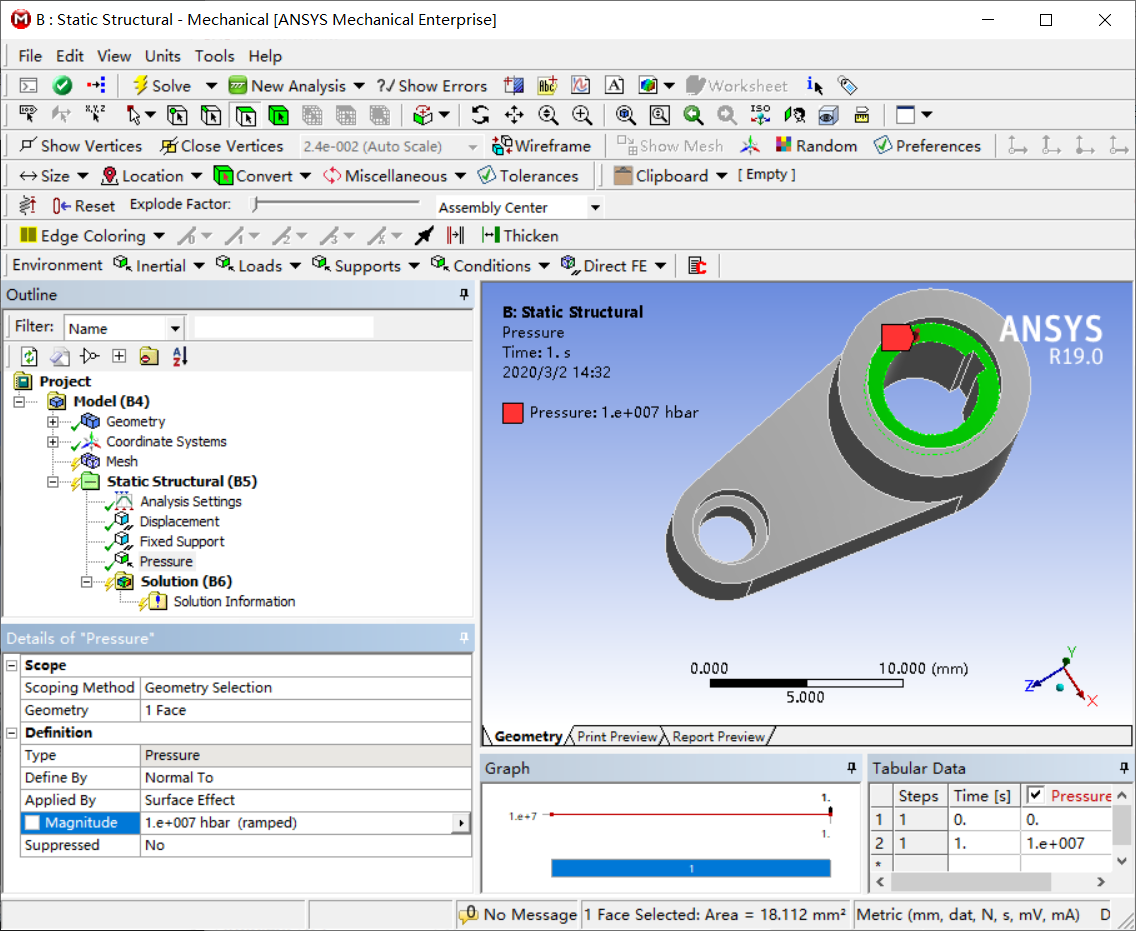Image resolution: width=1136 pixels, height=931 pixels.
Task: Select Mesh in outline tree
Action: pos(121,462)
